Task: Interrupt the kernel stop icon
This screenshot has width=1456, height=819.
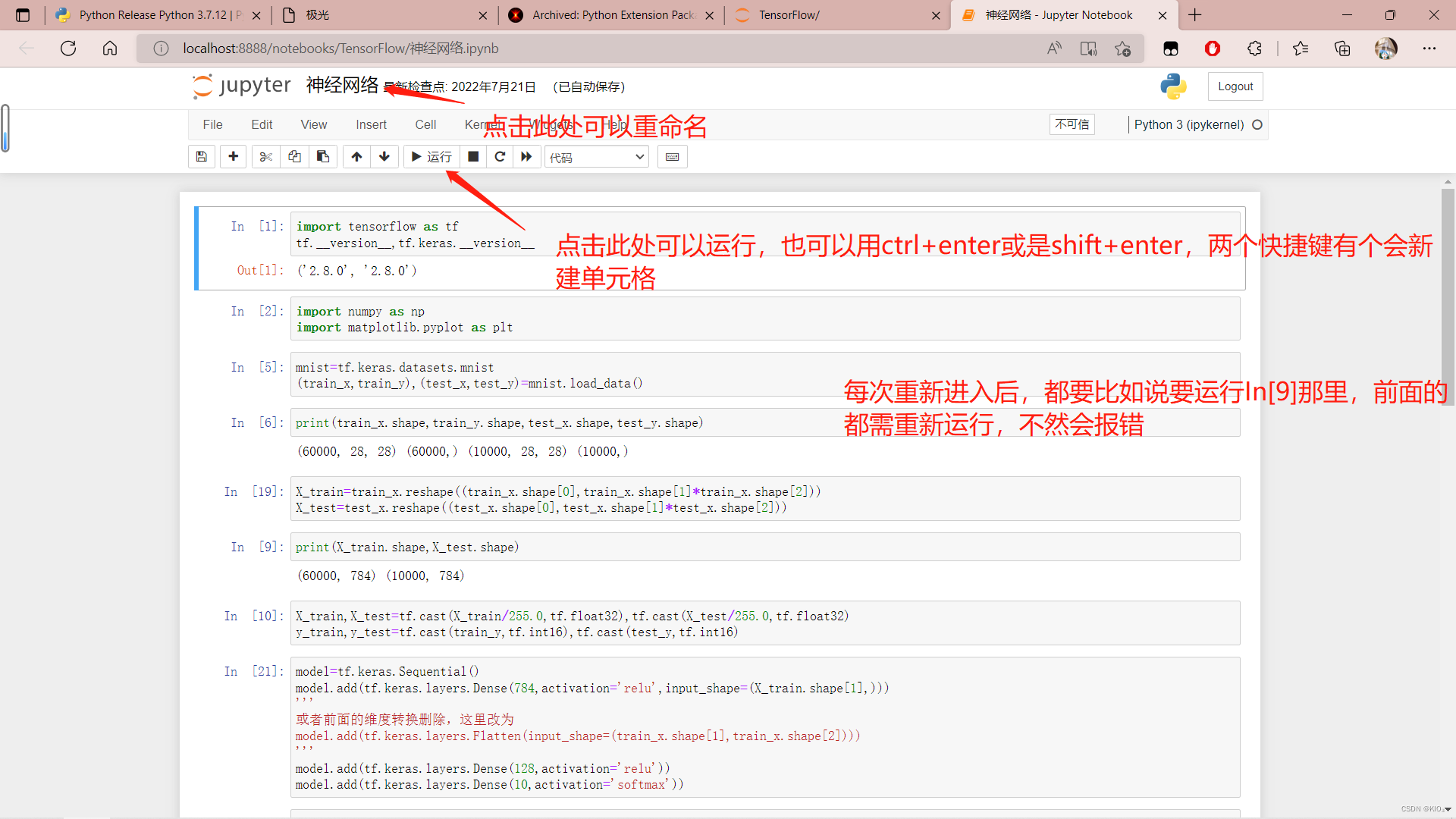Action: pyautogui.click(x=473, y=157)
